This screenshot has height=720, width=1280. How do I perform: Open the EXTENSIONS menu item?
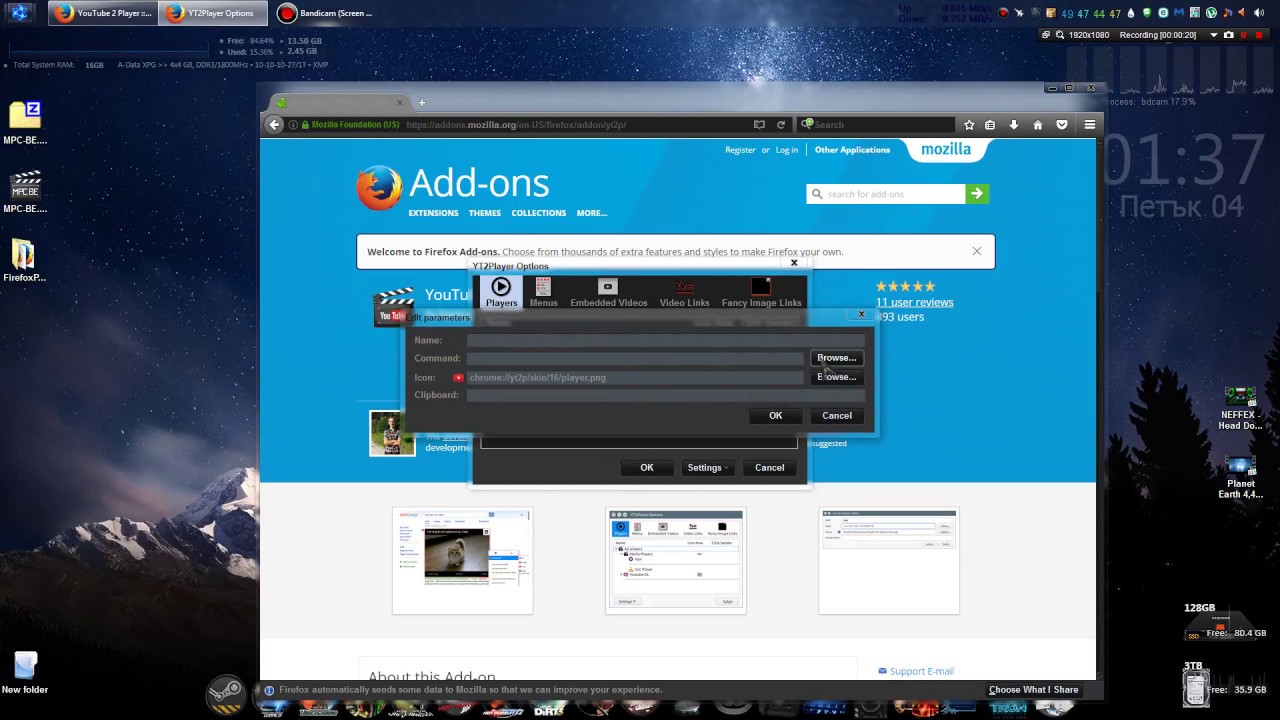click(x=433, y=213)
